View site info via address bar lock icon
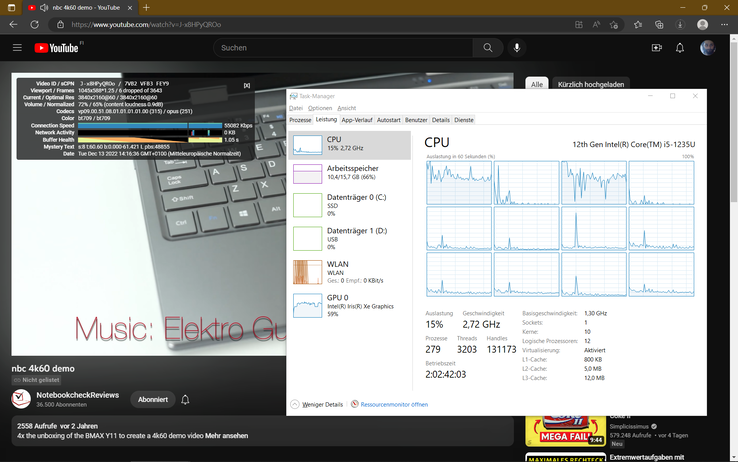Image resolution: width=738 pixels, height=462 pixels. (60, 24)
